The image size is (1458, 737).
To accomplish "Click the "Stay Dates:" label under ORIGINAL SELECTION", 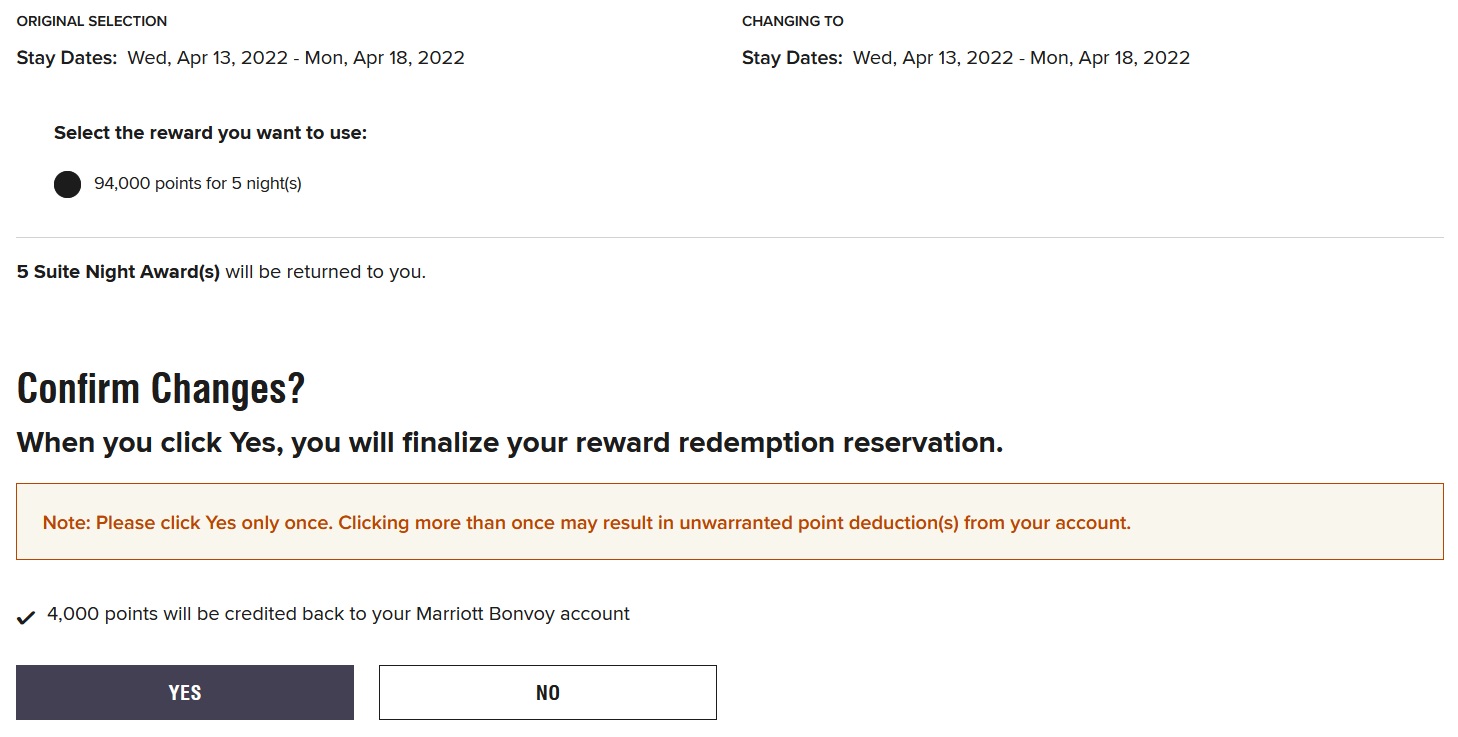I will coord(67,58).
